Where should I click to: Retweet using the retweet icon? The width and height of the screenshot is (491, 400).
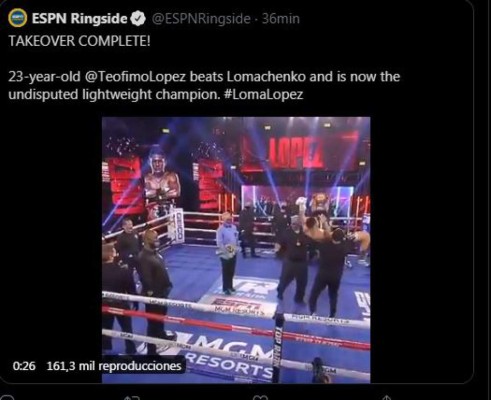131,398
